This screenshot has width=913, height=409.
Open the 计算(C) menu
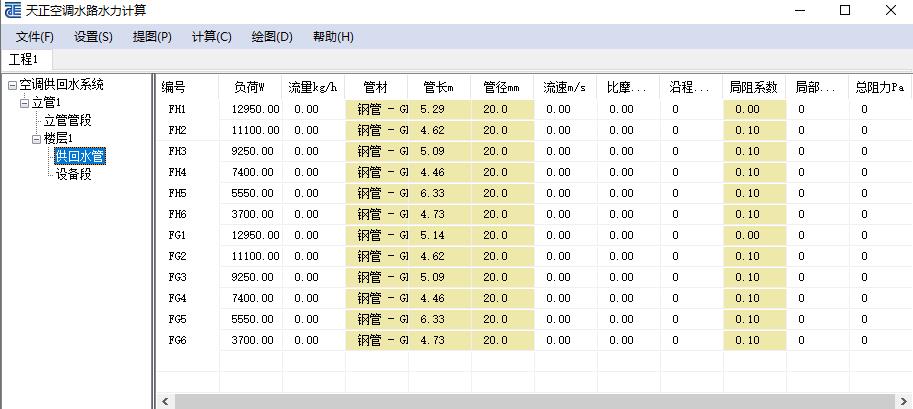211,37
